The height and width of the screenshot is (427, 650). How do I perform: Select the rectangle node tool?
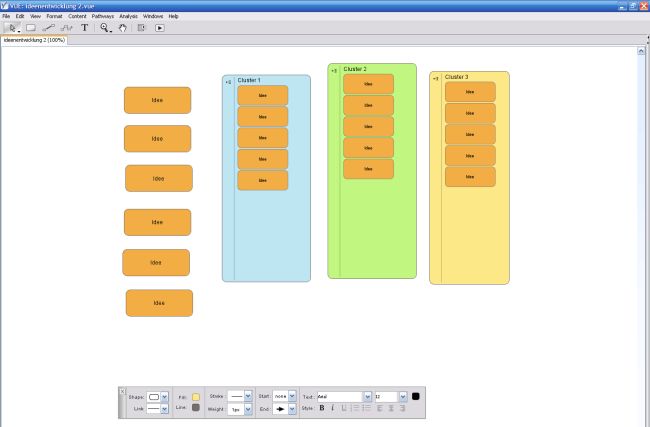[31, 28]
